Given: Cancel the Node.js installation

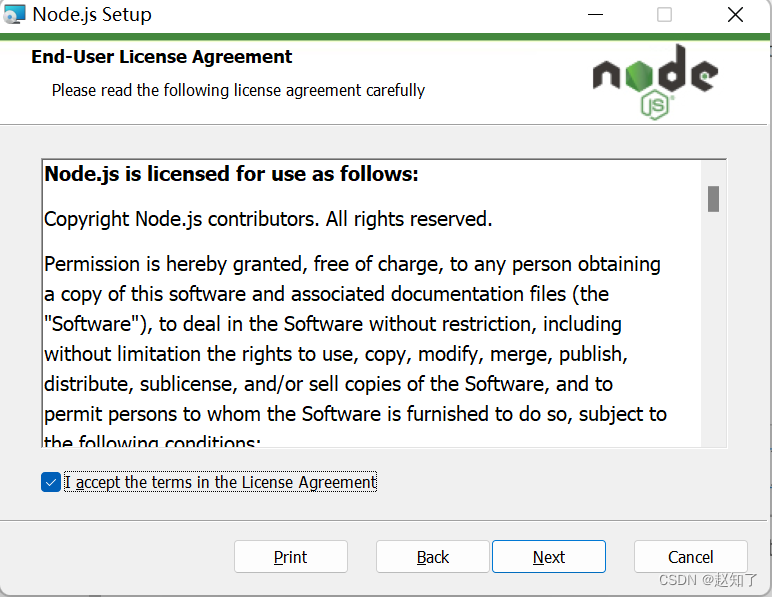Looking at the screenshot, I should click(x=691, y=557).
